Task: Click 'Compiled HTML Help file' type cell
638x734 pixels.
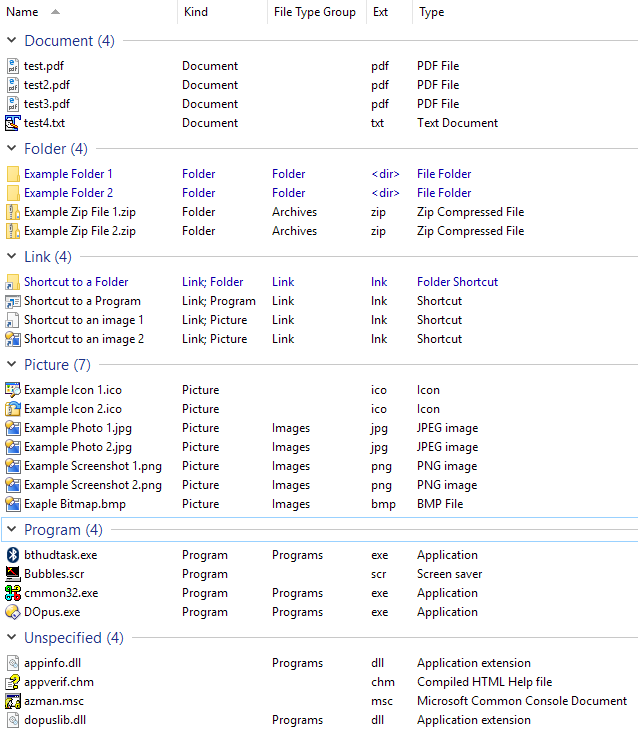Action: 484,682
